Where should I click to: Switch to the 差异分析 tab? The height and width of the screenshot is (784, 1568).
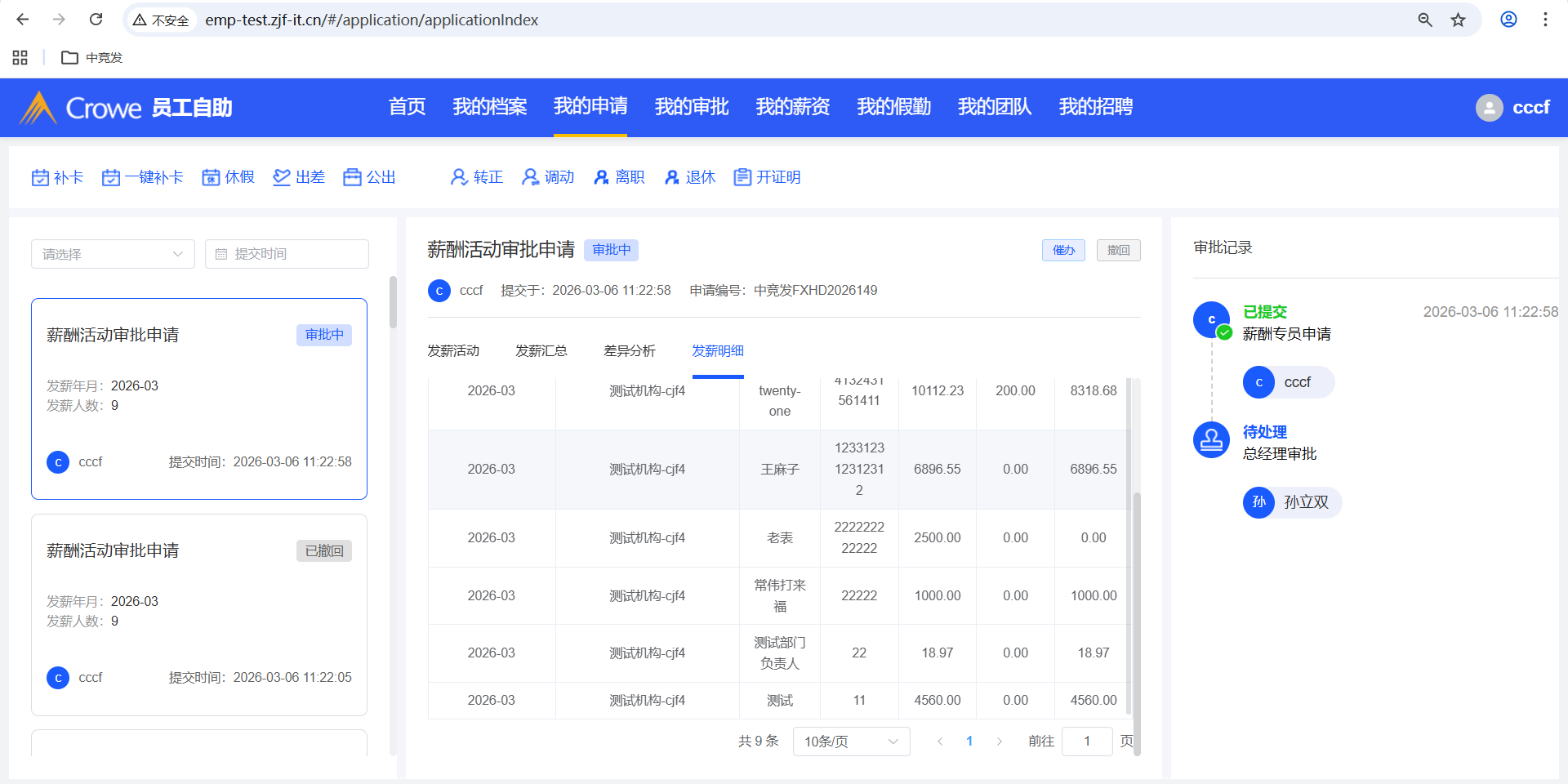coord(629,351)
